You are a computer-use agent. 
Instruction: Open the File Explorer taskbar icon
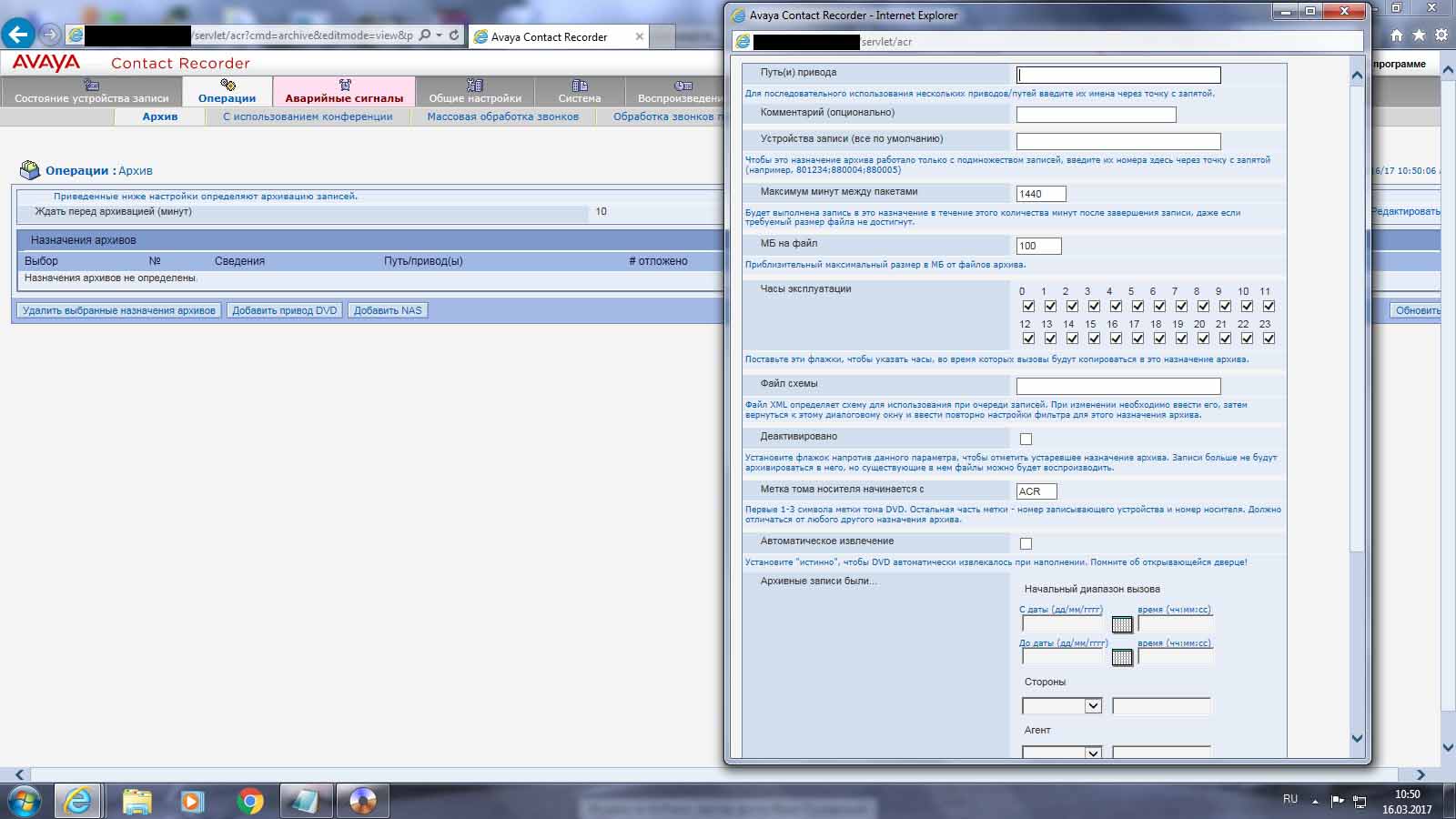(136, 801)
